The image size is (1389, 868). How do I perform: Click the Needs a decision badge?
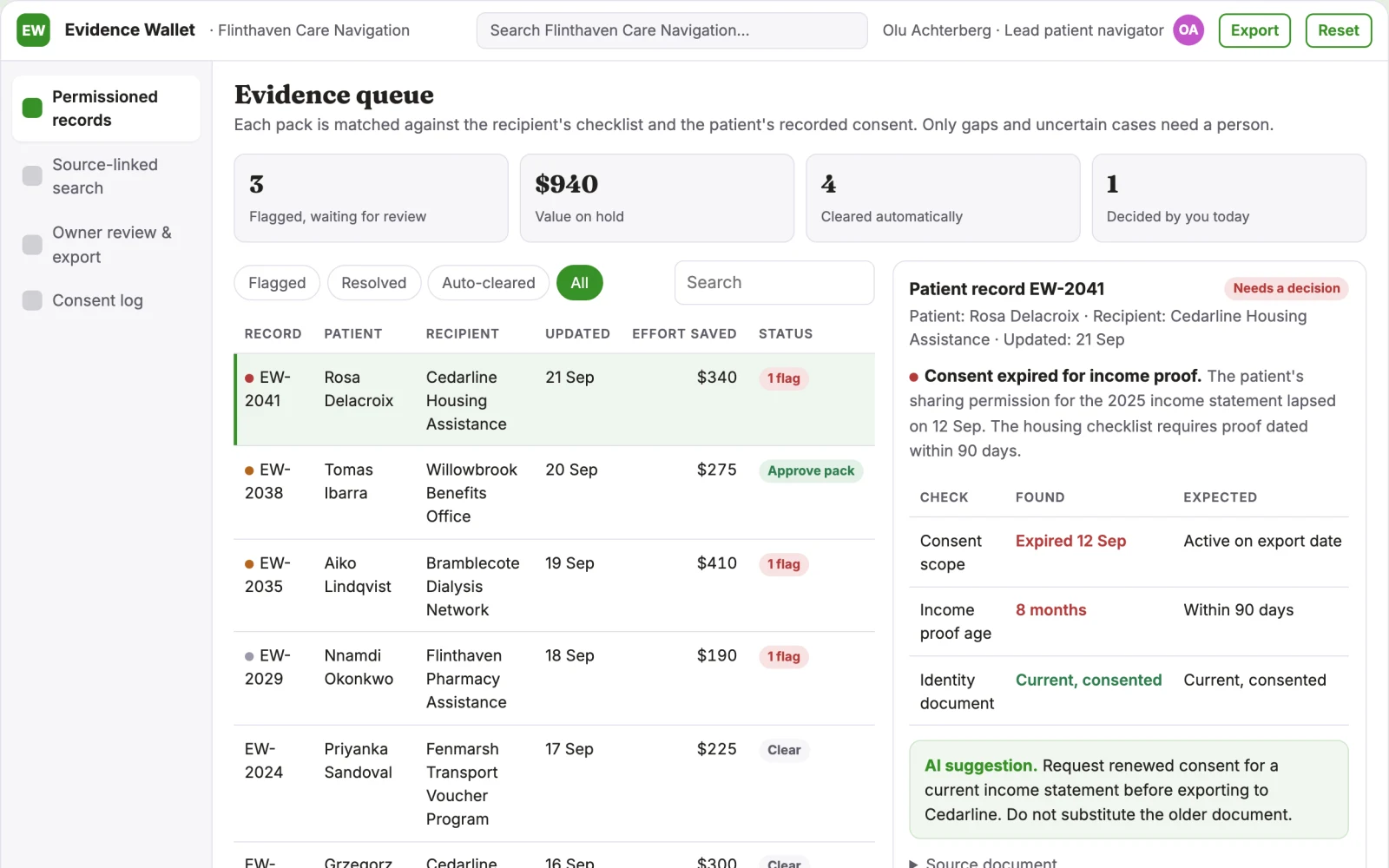[1286, 288]
